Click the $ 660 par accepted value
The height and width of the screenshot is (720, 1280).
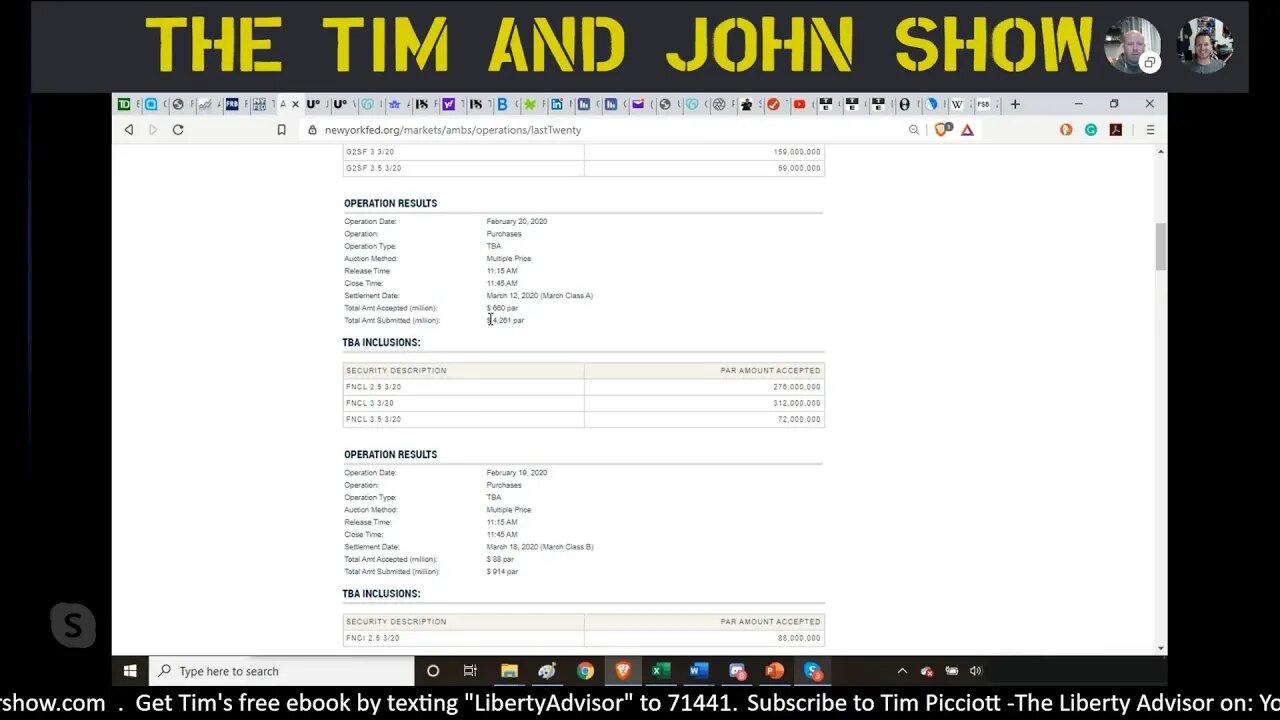click(x=503, y=308)
